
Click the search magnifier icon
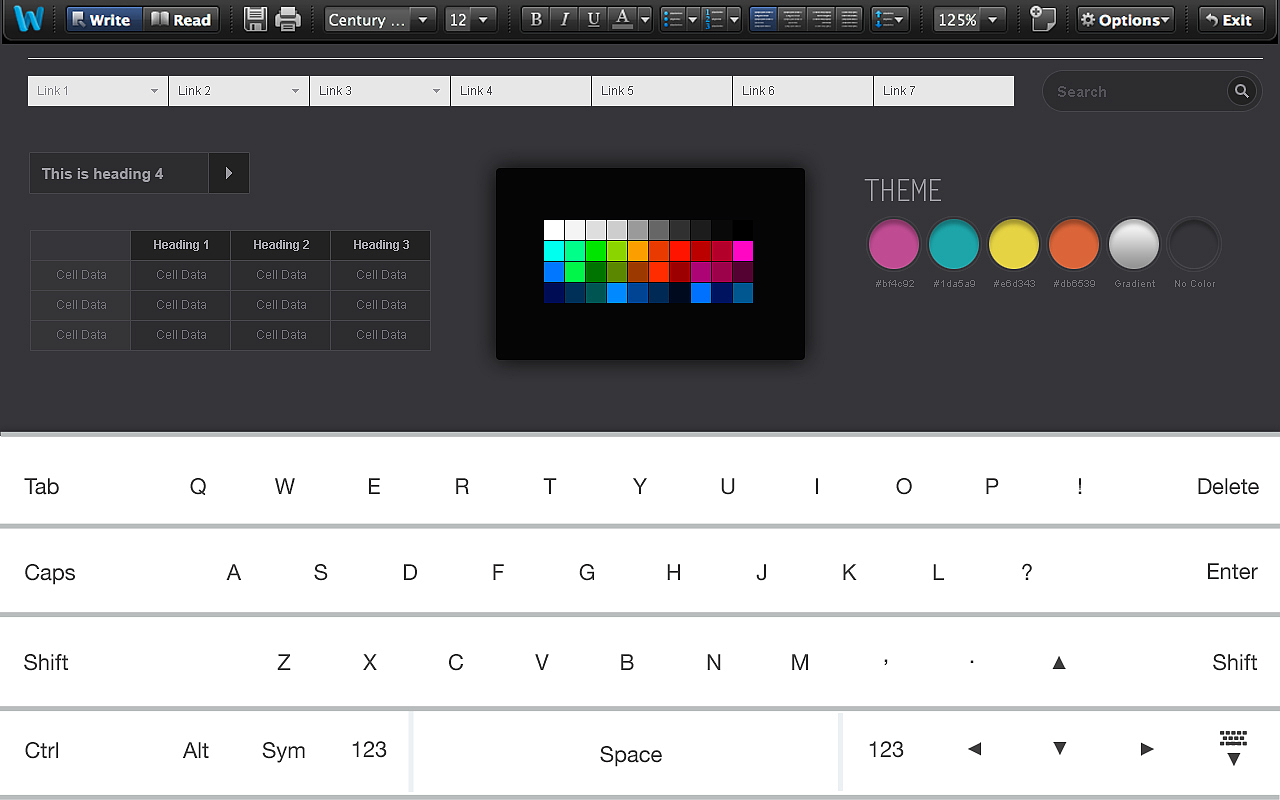pyautogui.click(x=1241, y=91)
